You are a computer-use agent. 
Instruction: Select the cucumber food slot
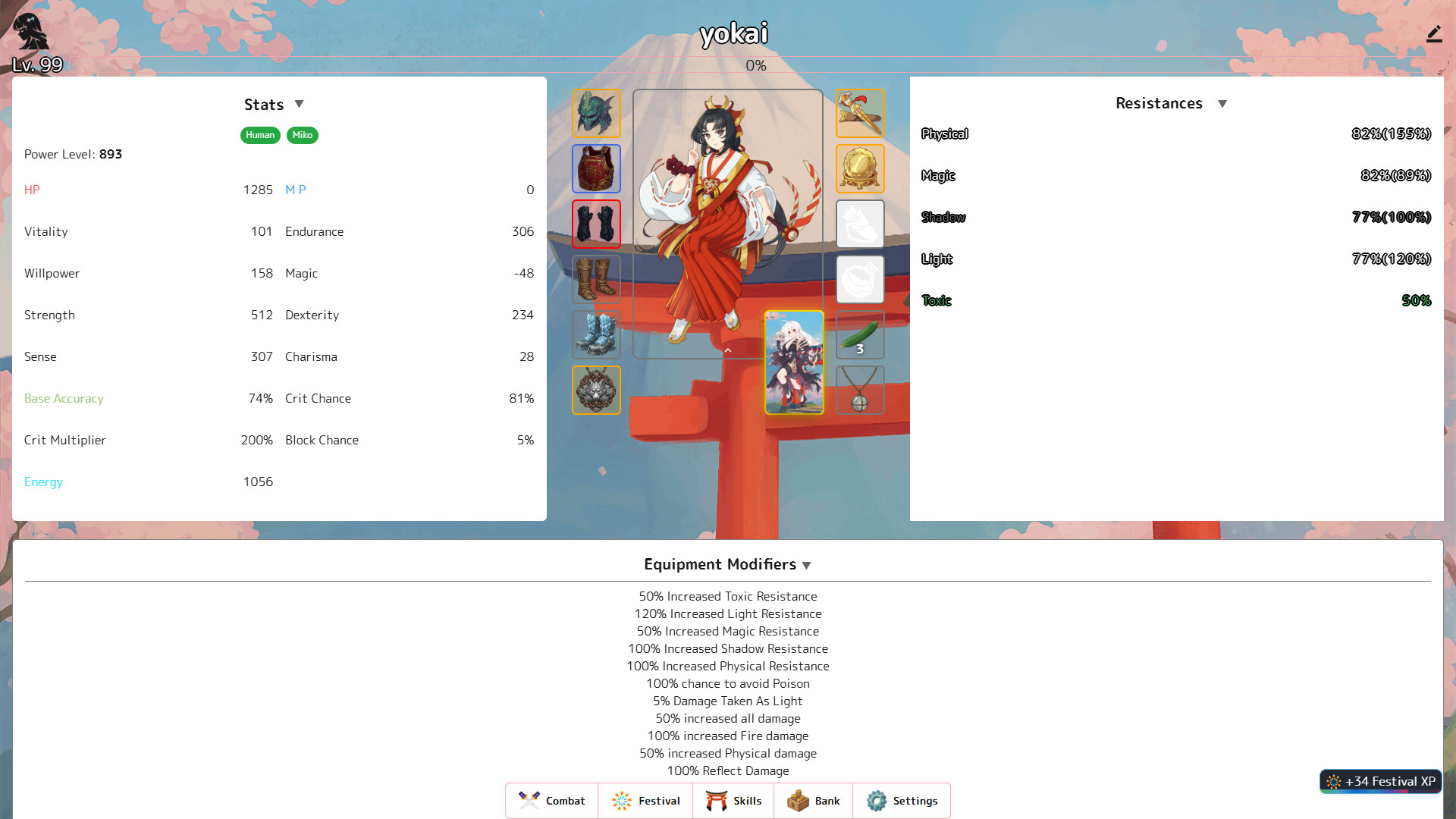(860, 335)
